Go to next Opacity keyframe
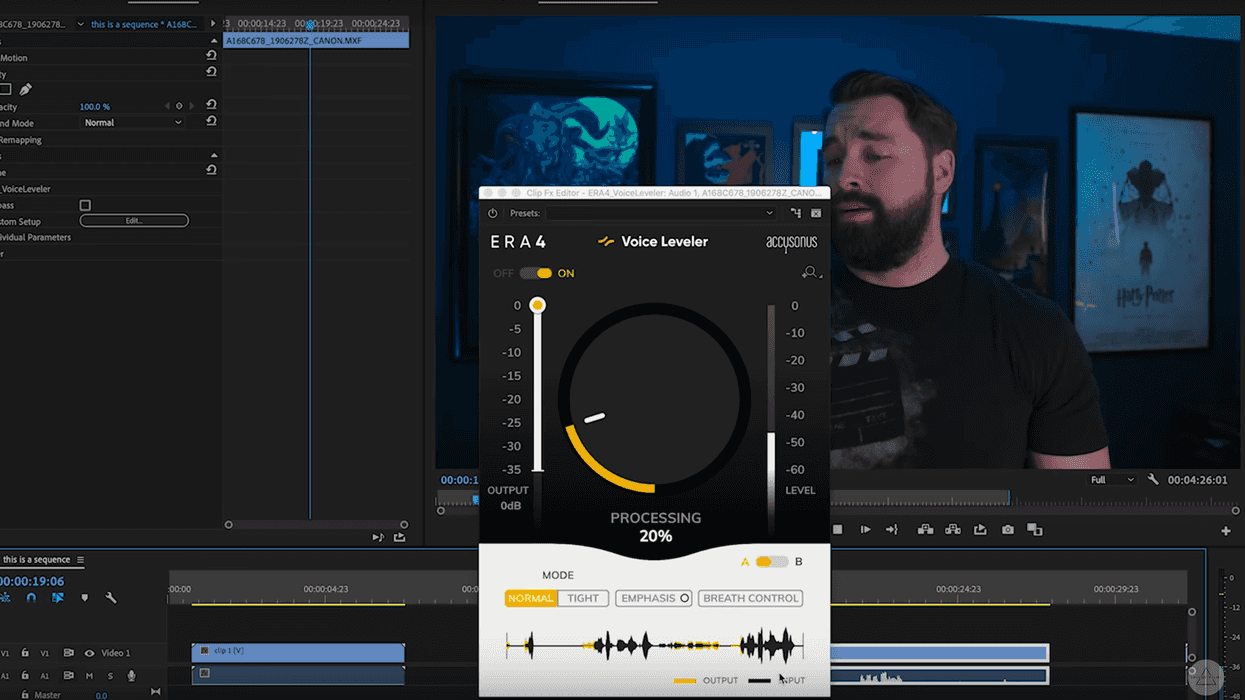 coord(192,106)
